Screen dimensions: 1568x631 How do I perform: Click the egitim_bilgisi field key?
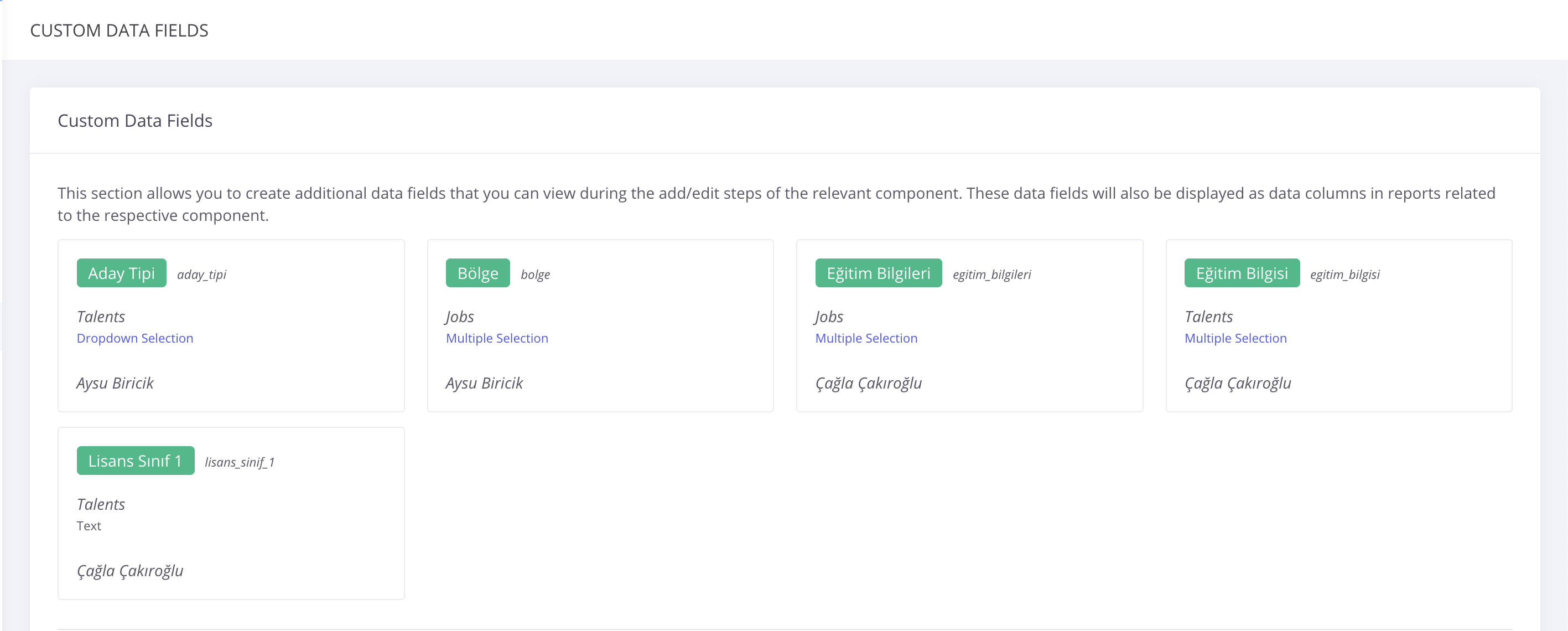click(1344, 275)
